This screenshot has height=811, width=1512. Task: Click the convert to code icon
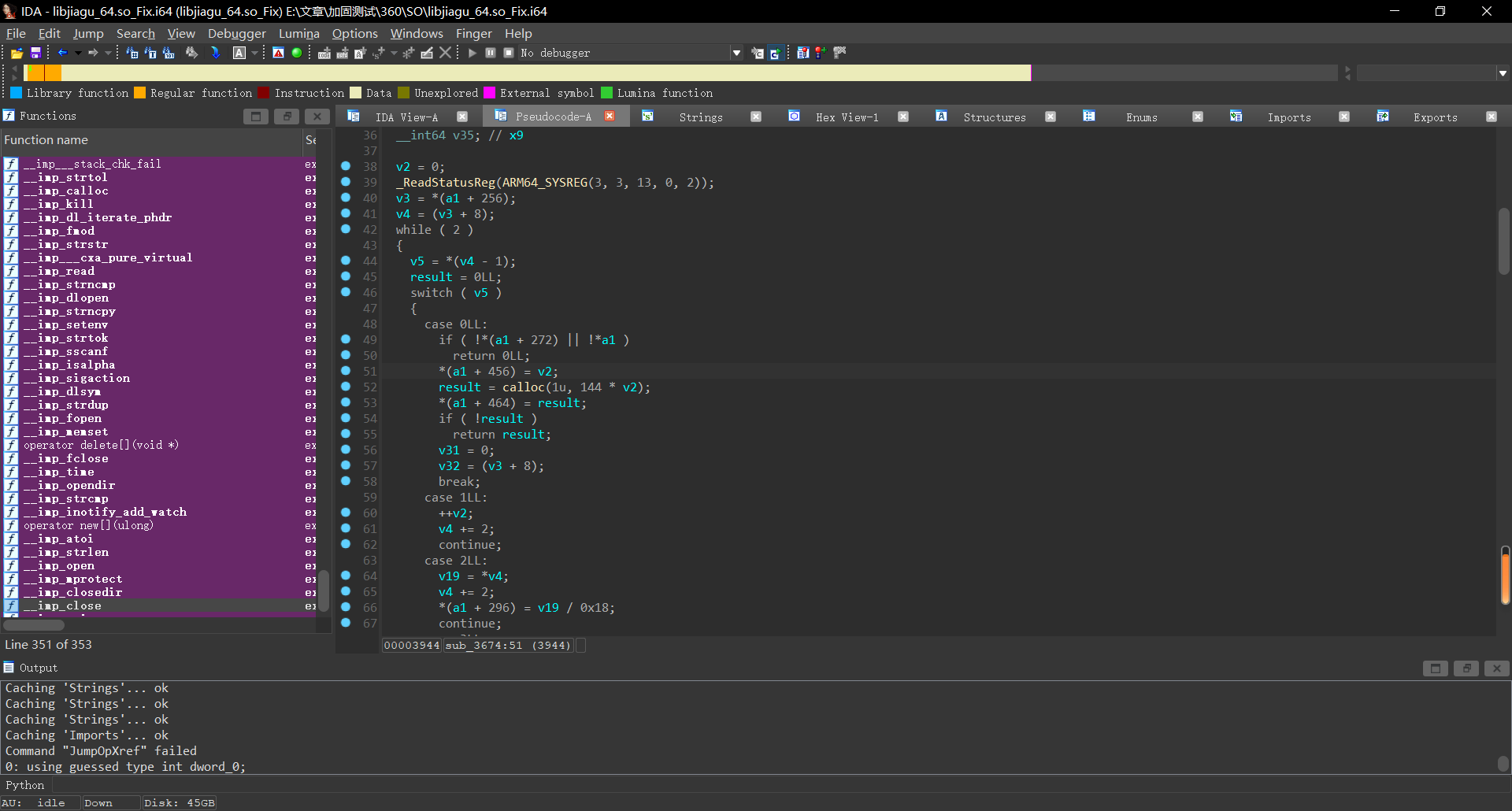pos(324,53)
